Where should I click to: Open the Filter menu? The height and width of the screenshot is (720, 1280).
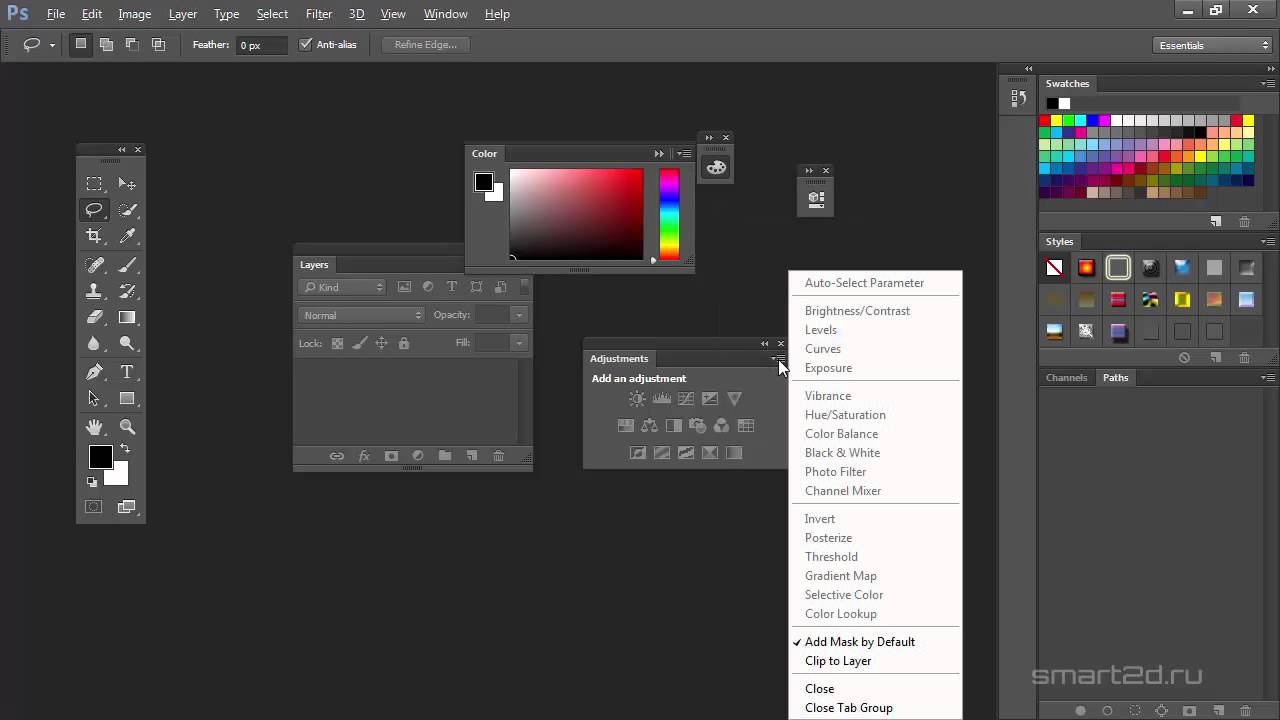click(x=319, y=14)
